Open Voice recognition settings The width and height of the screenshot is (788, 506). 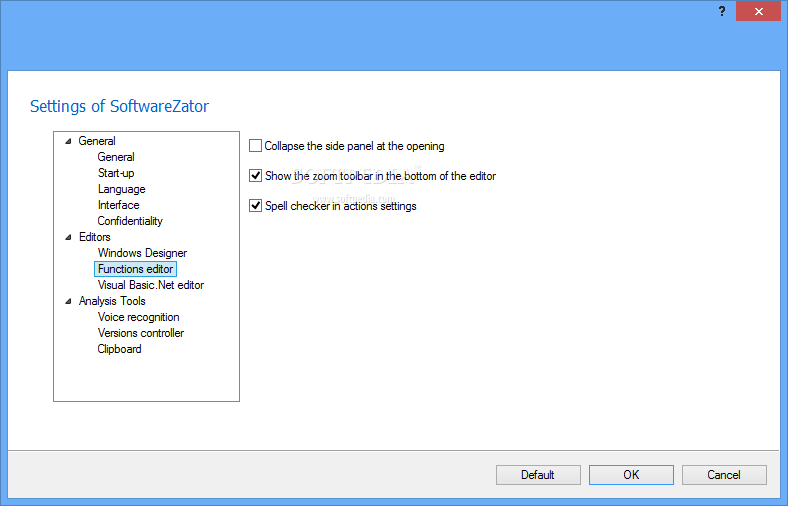coord(139,317)
